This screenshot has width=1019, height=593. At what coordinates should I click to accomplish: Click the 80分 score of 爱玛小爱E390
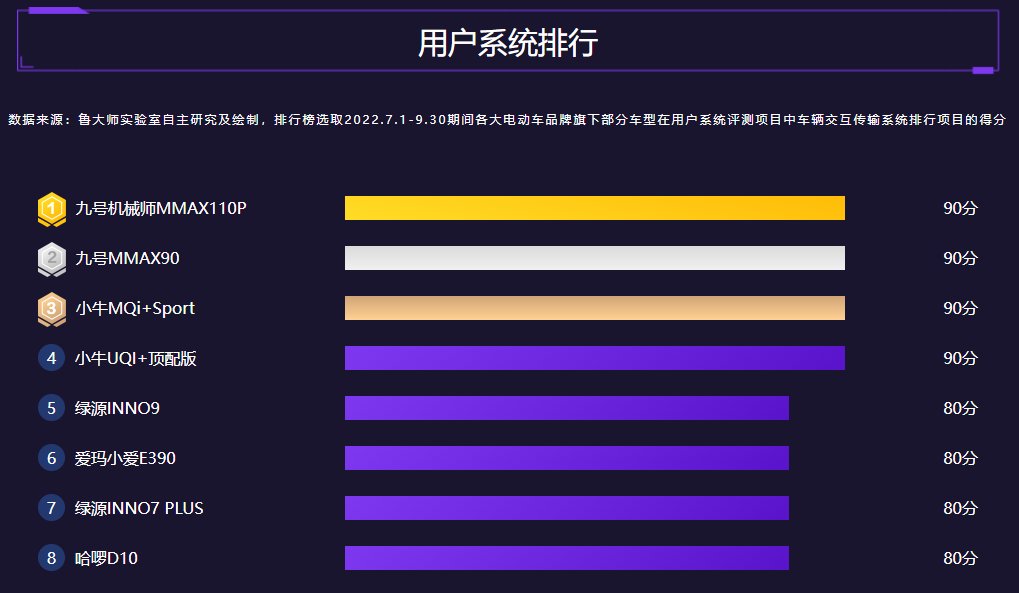(x=960, y=458)
